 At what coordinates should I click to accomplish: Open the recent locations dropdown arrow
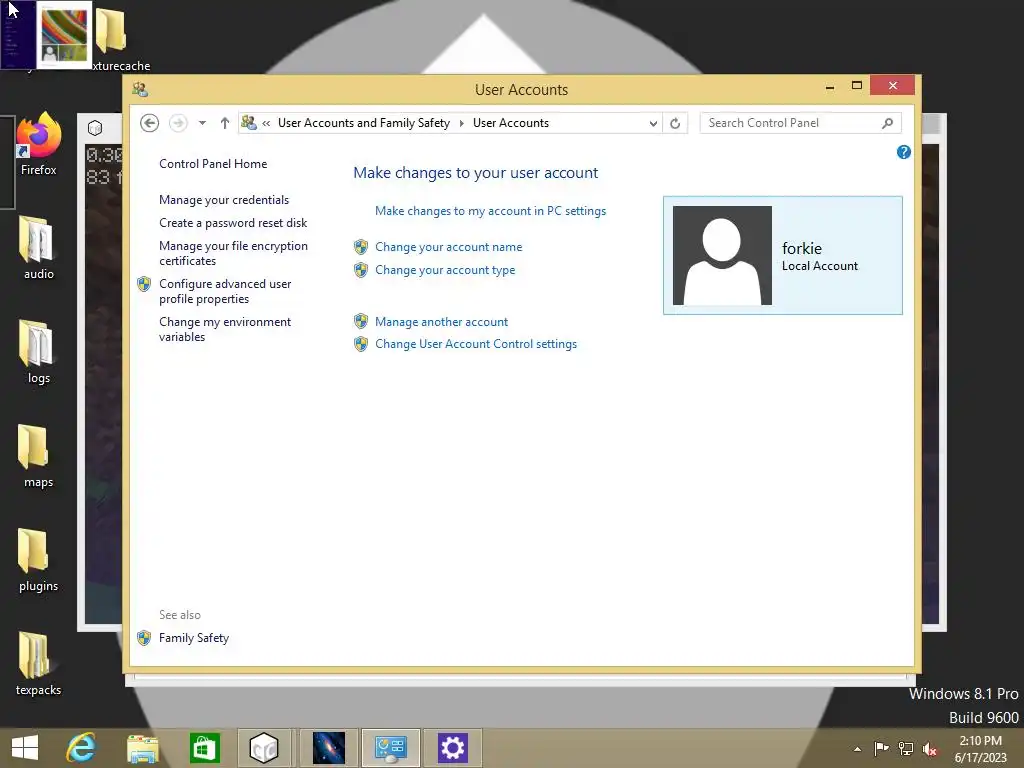[202, 123]
